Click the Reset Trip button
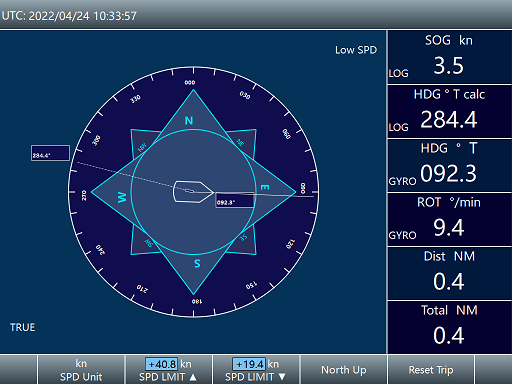512x384 pixels. point(431,370)
